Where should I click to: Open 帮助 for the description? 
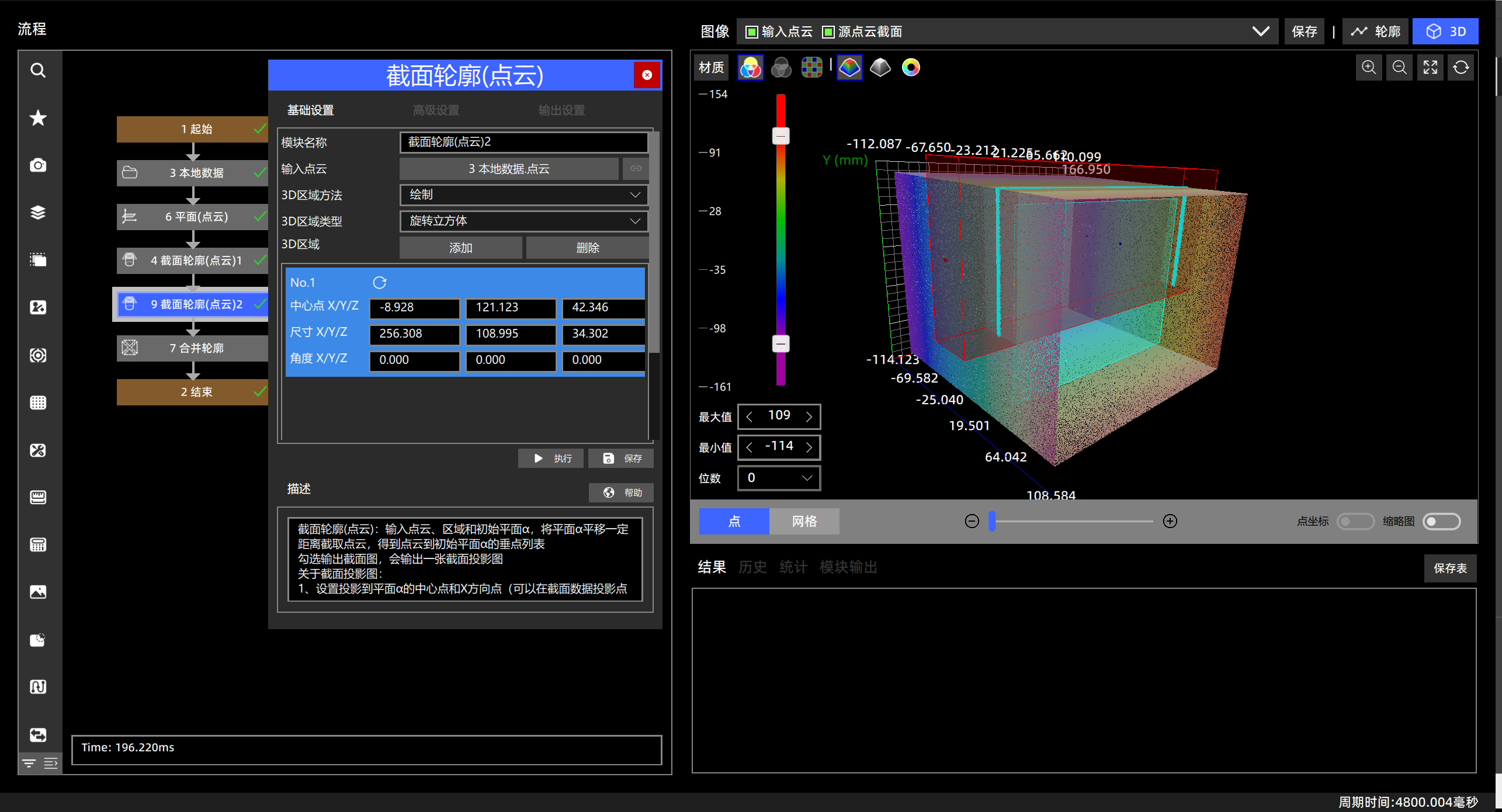pos(621,492)
